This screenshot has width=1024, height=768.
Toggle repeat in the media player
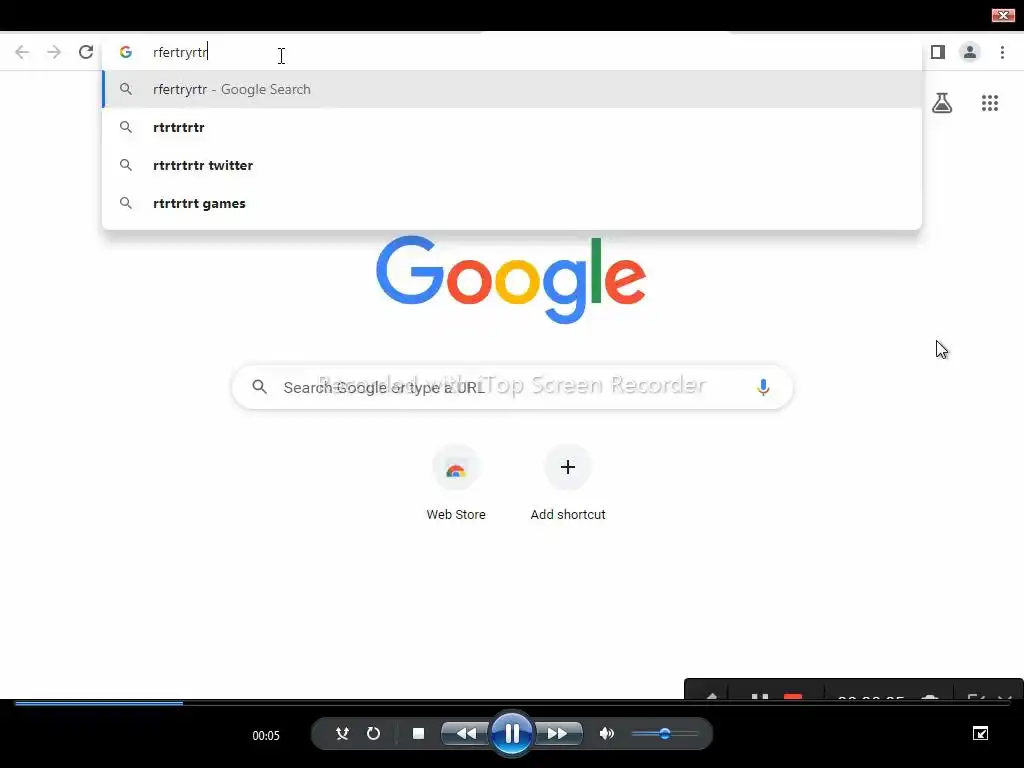(373, 733)
